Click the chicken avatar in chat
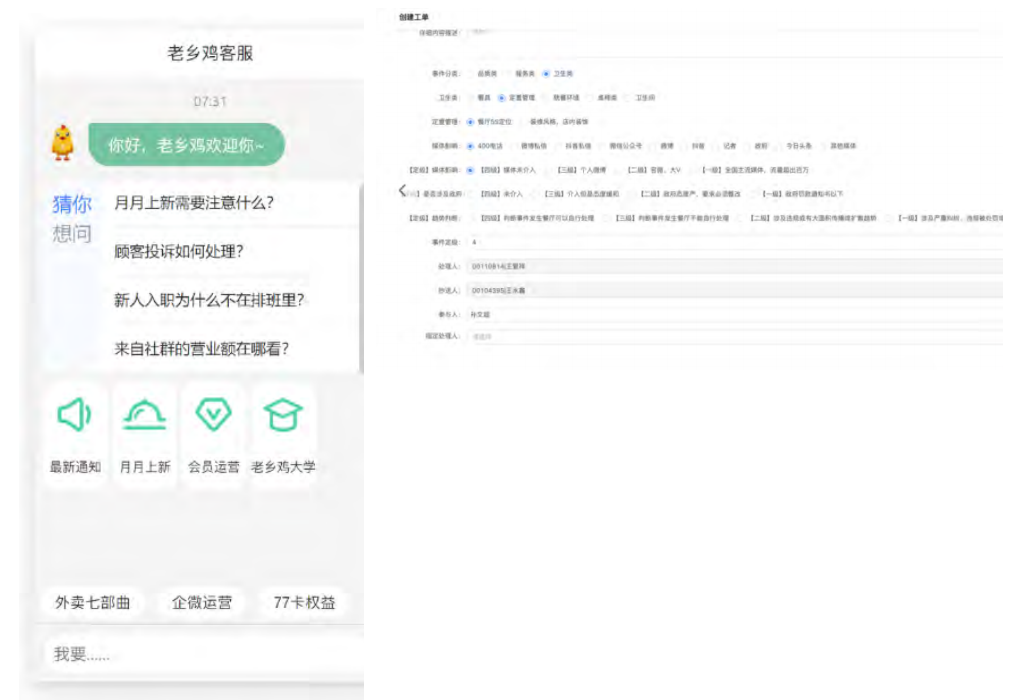The image size is (1024, 700). pyautogui.click(x=63, y=143)
